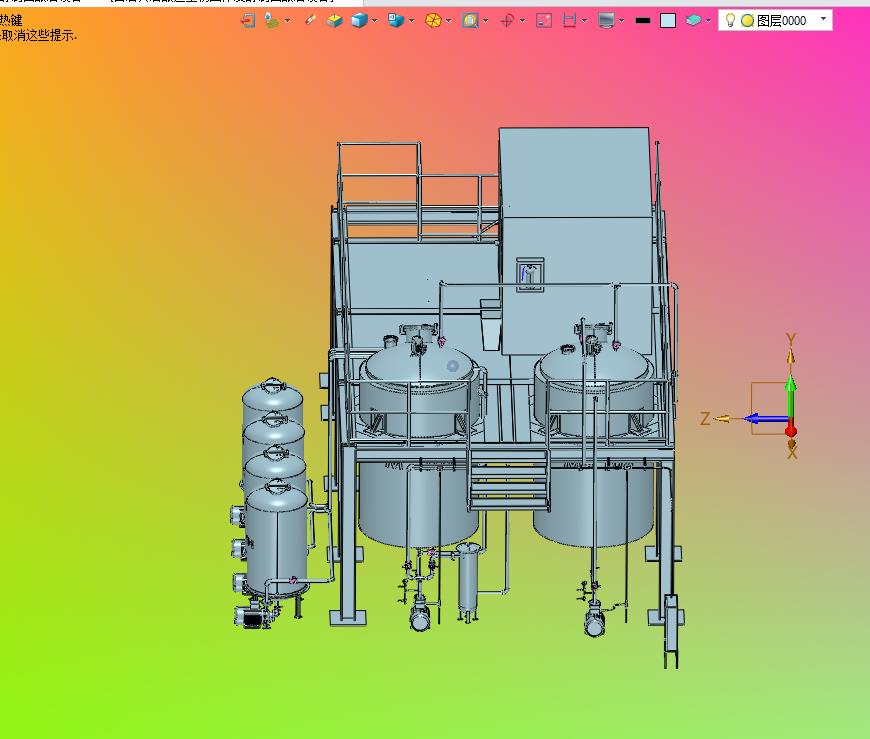Click the pink square image icon
The height and width of the screenshot is (739, 870).
coord(544,20)
